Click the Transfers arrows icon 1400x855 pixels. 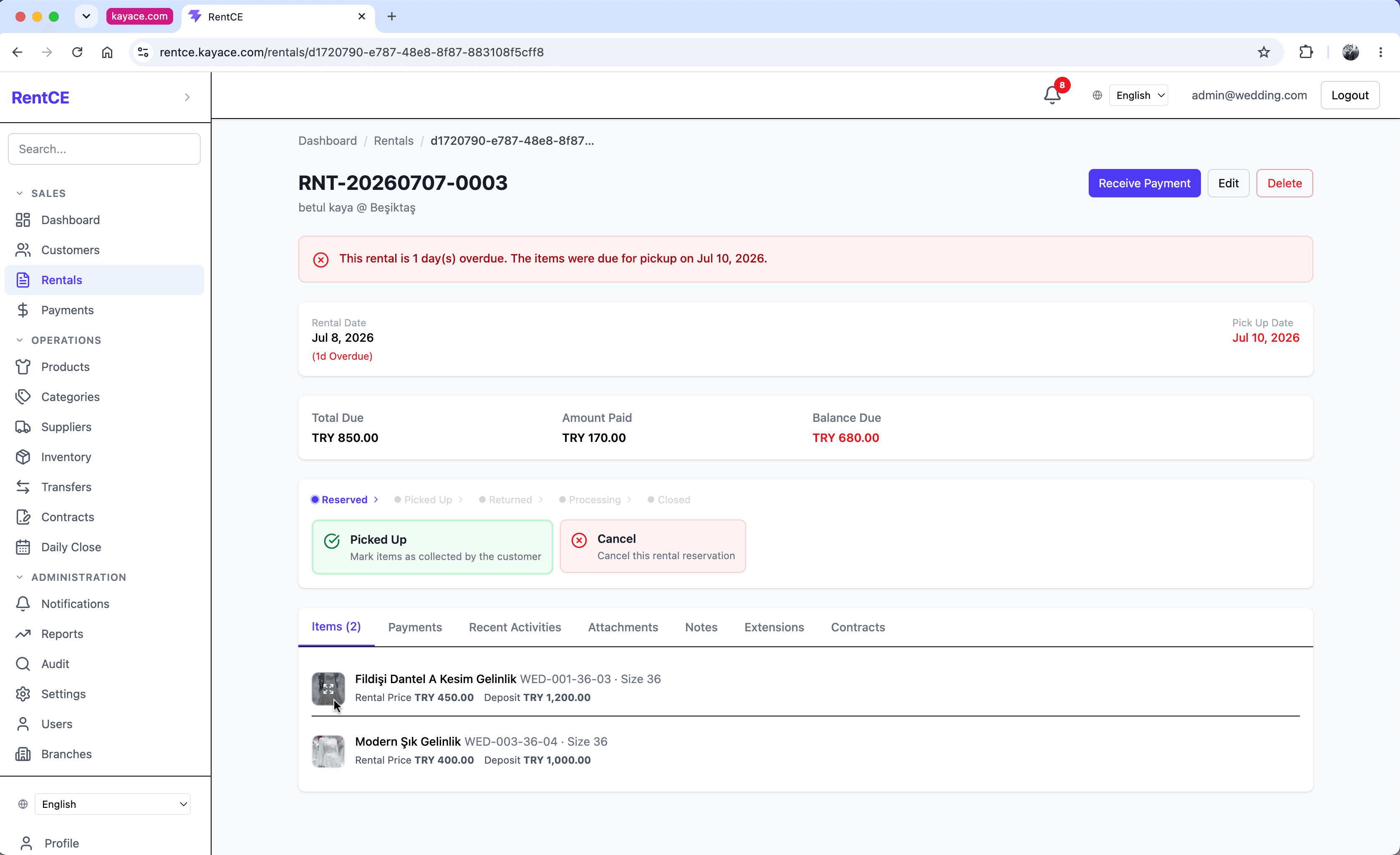click(x=23, y=487)
